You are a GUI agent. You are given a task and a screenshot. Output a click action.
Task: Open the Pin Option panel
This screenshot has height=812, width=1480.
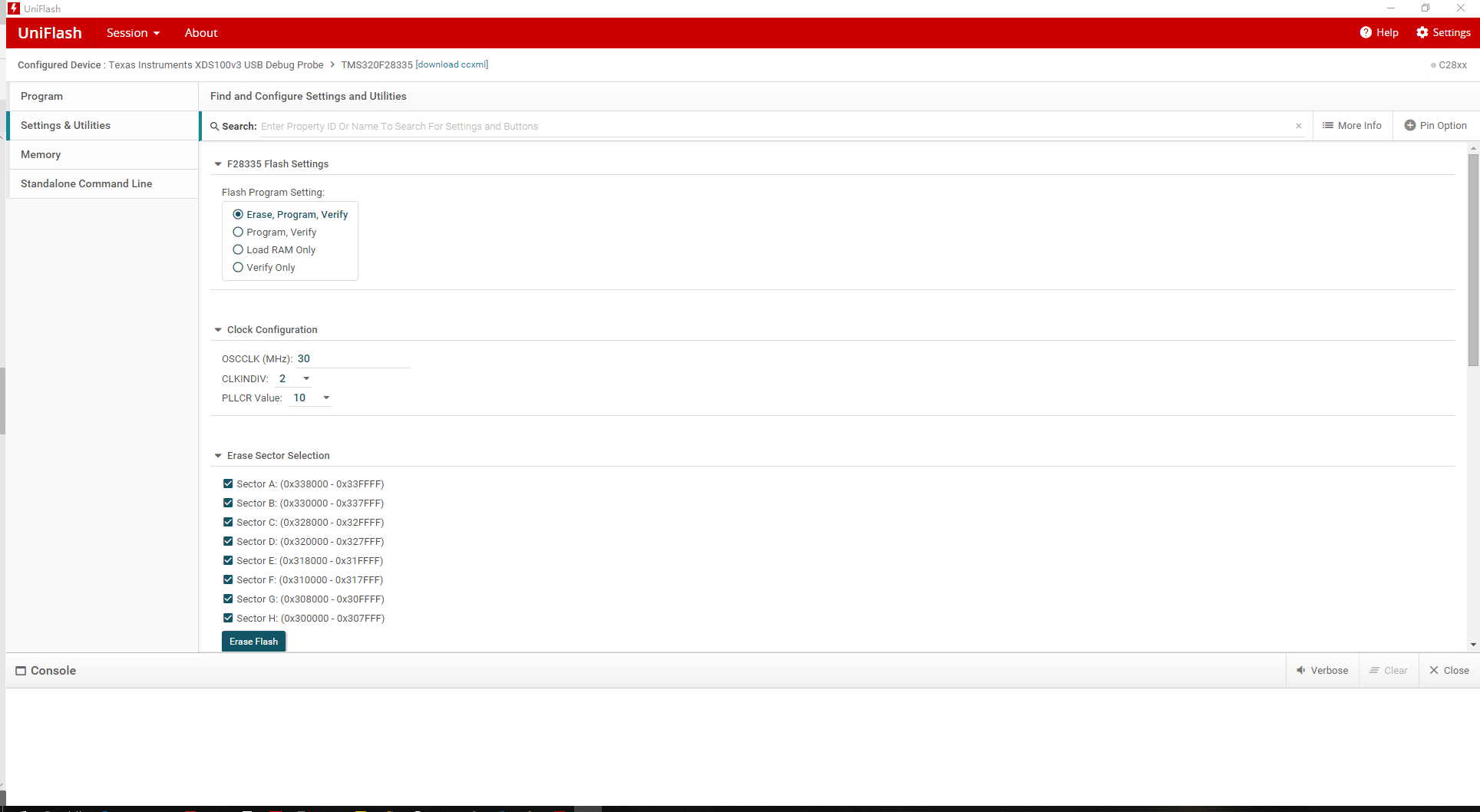click(x=1435, y=125)
